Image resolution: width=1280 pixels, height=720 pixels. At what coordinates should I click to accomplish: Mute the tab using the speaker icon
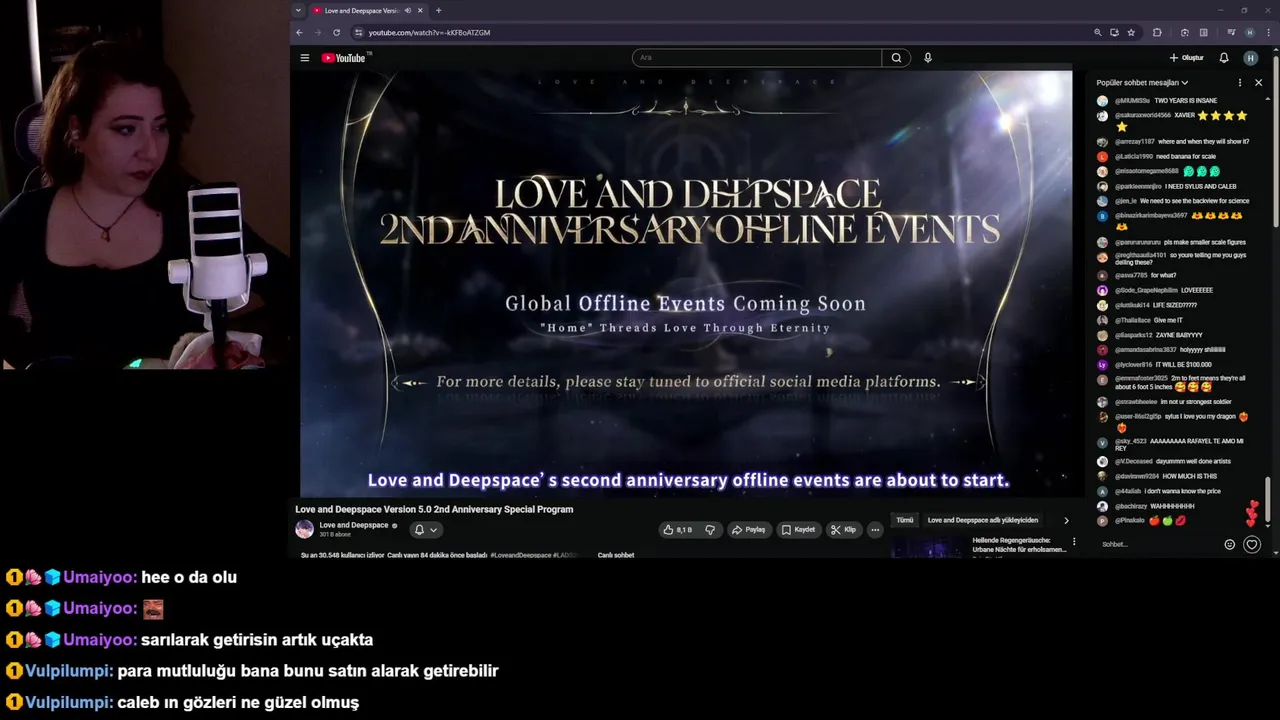coord(407,10)
